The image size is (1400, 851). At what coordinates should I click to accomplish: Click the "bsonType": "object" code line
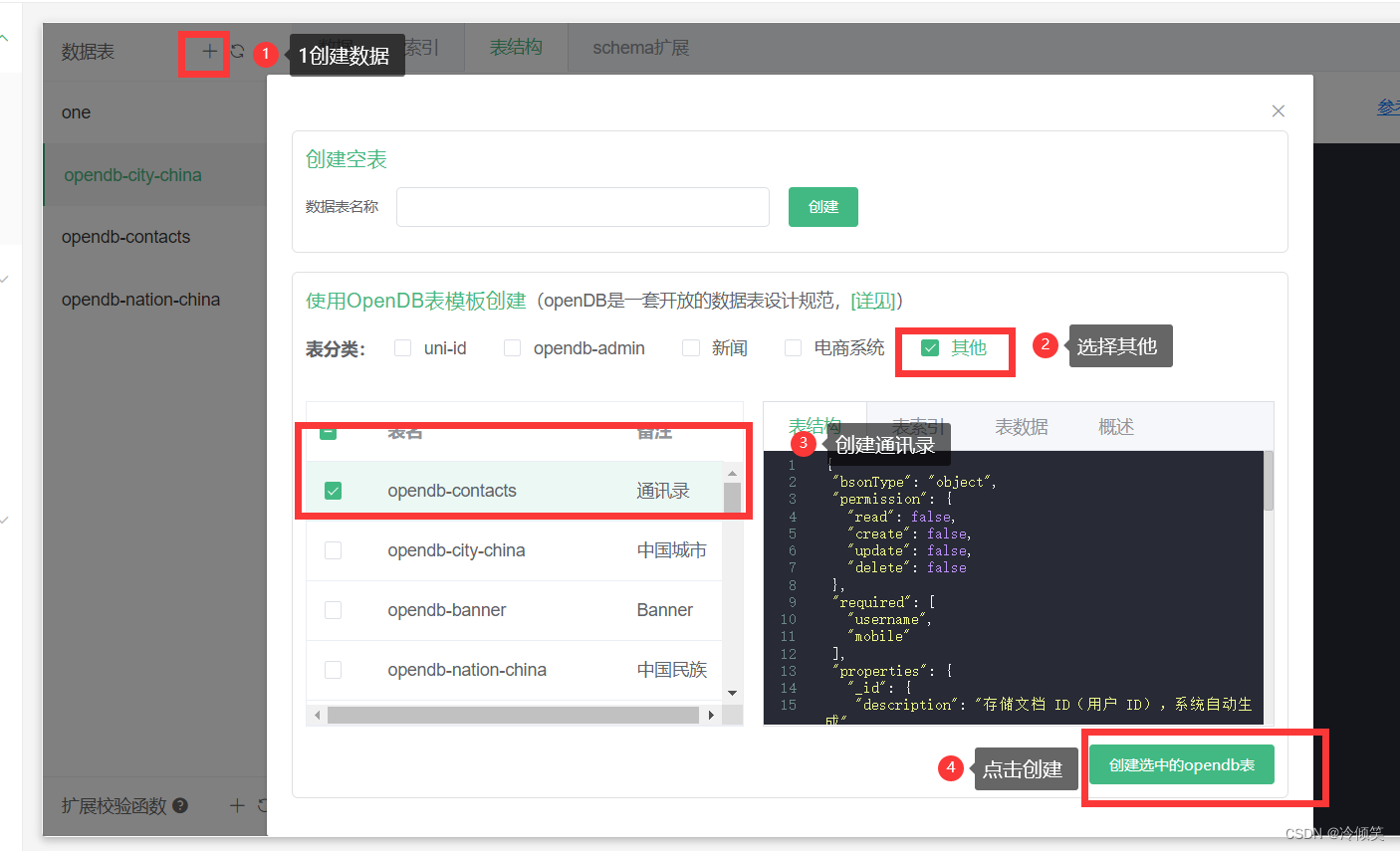[x=914, y=482]
